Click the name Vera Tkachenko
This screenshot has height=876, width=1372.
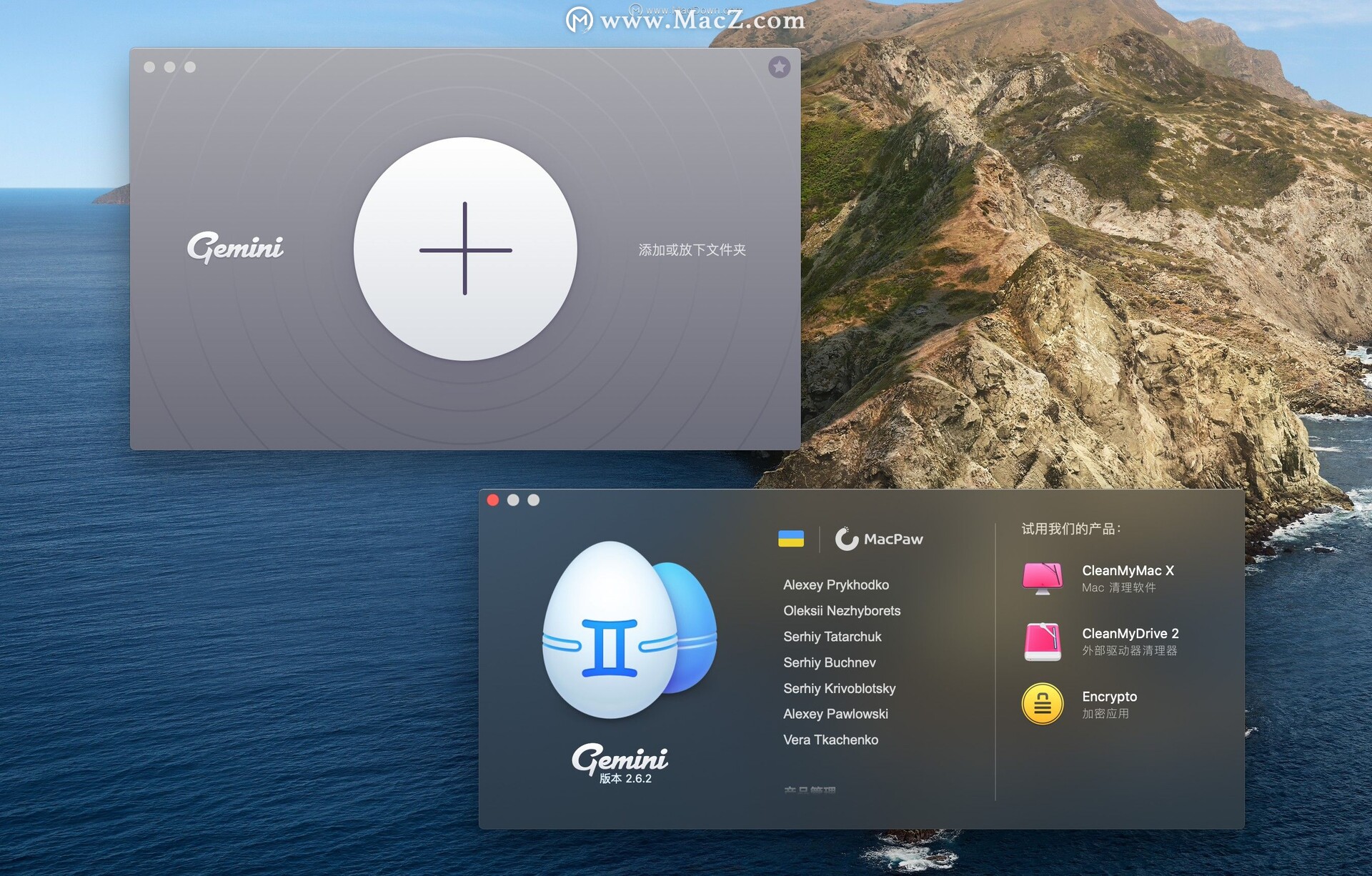coord(831,740)
